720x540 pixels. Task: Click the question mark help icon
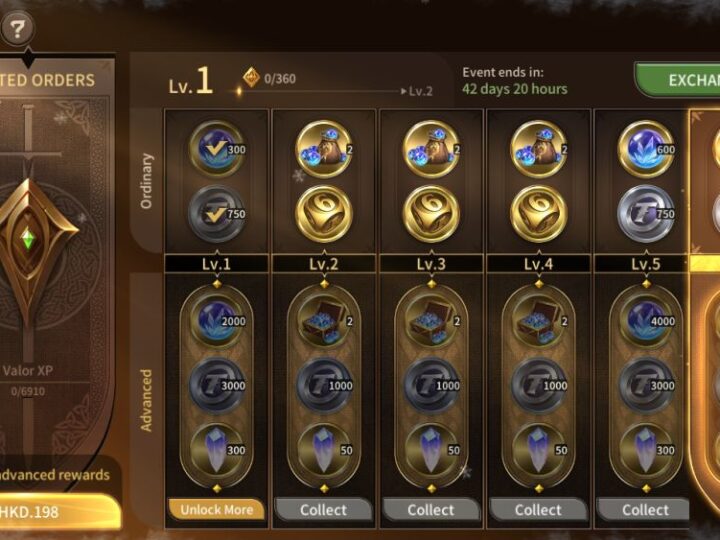tap(17, 28)
